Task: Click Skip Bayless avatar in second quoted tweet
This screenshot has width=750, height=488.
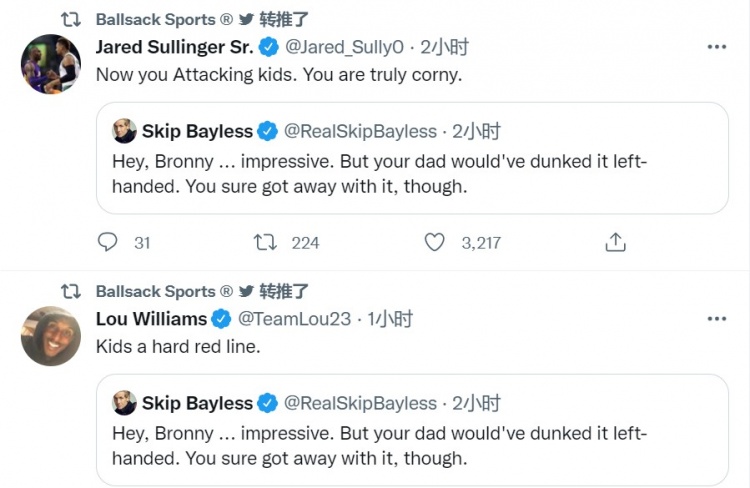Action: (x=124, y=403)
